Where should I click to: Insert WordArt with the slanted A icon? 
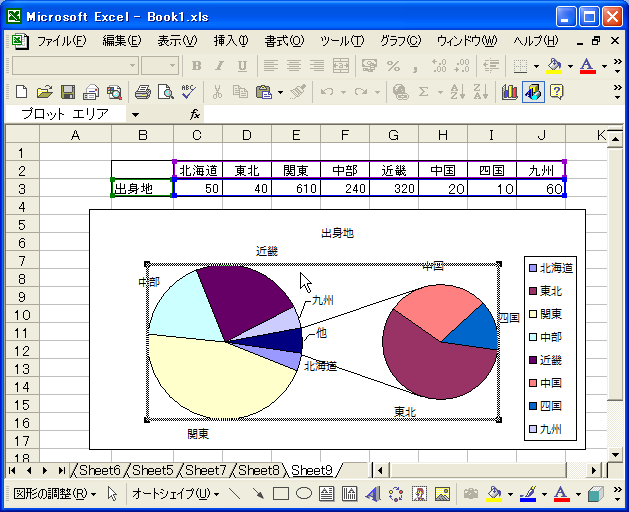[x=373, y=494]
